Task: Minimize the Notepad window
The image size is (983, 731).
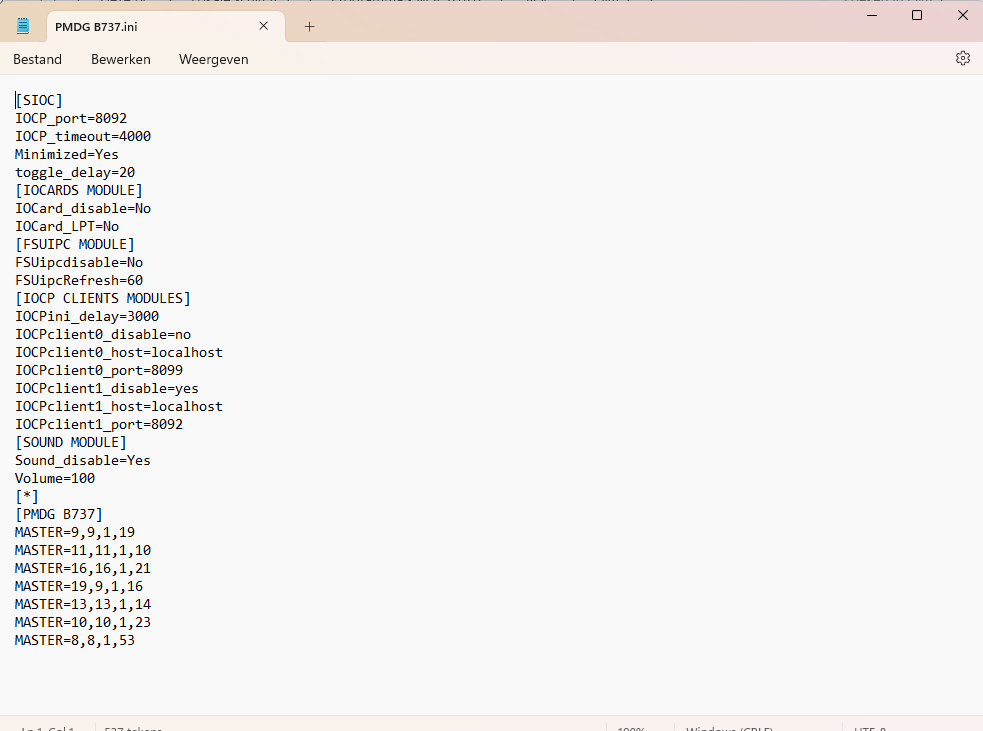Action: 870,16
